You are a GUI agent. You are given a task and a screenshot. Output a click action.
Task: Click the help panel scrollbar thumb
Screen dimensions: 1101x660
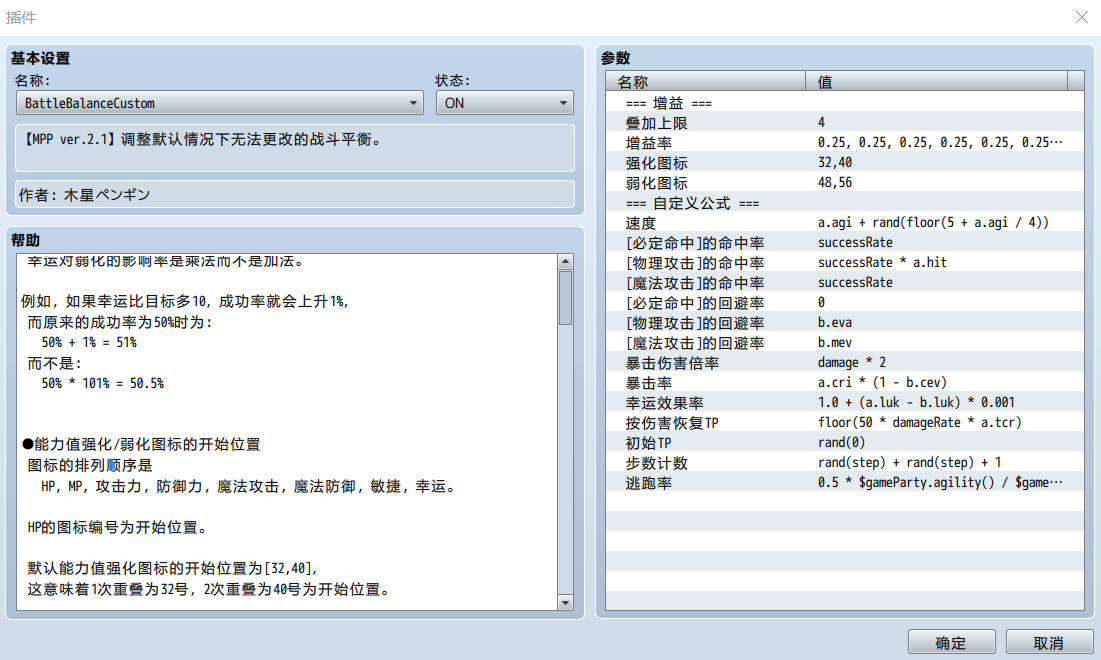[x=565, y=298]
